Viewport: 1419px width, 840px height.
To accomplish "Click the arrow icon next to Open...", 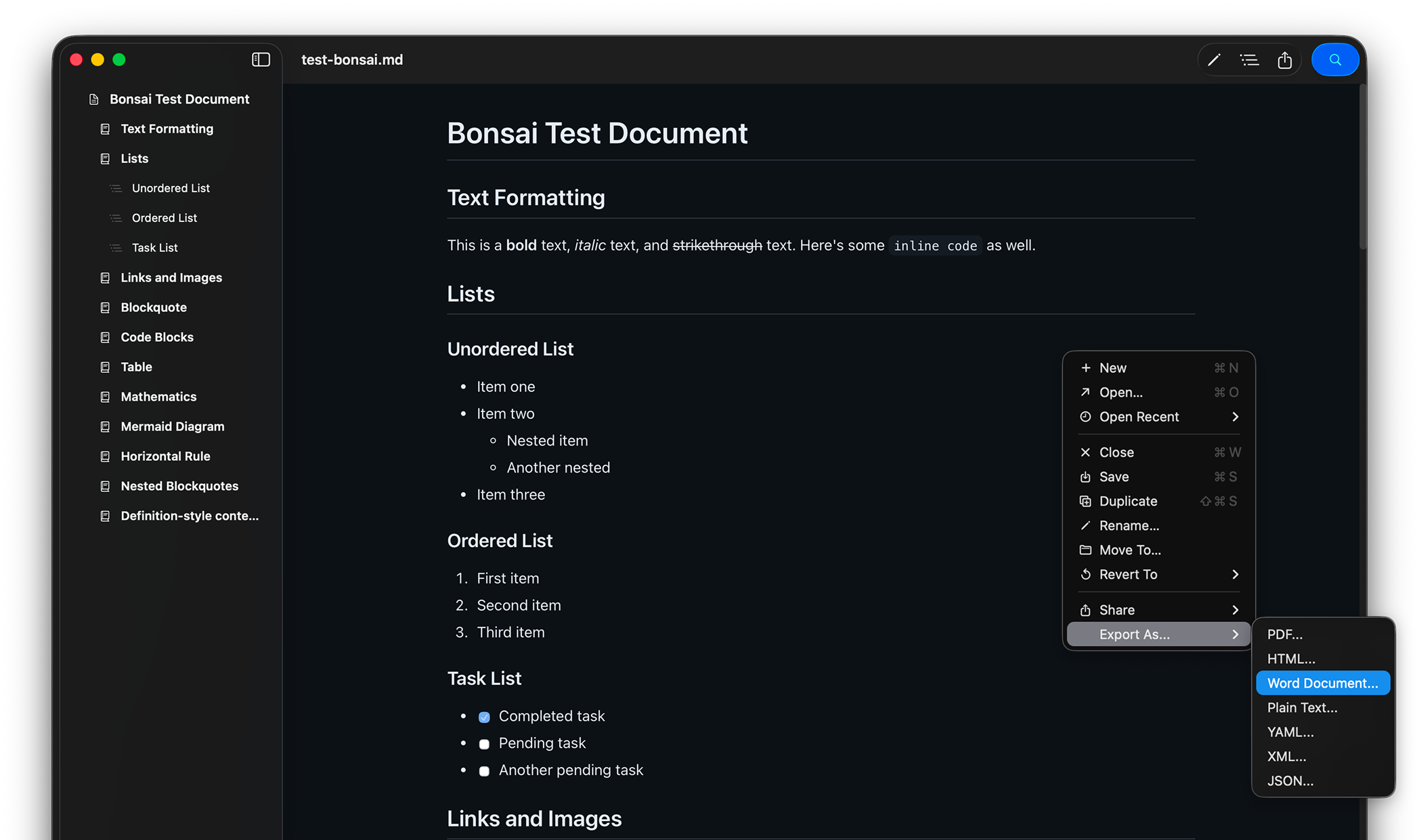I will point(1085,392).
